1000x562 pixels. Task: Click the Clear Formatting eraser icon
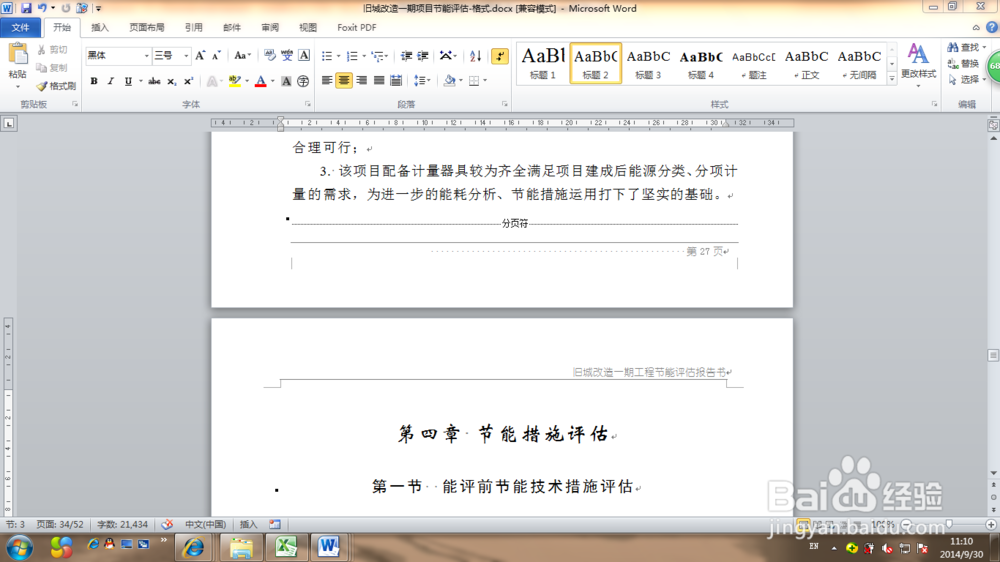coord(270,56)
